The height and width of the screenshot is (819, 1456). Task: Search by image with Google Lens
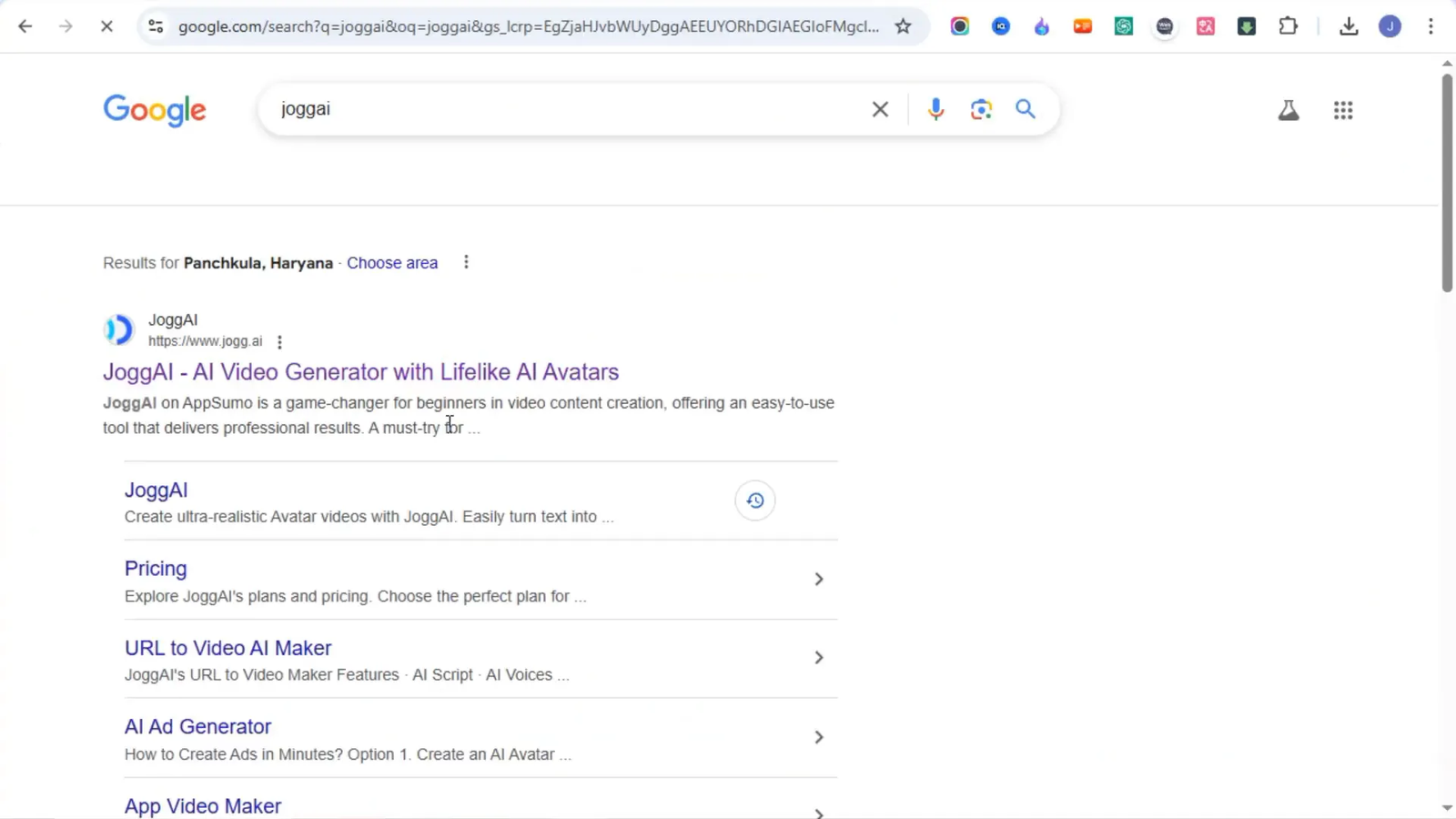coord(981,109)
